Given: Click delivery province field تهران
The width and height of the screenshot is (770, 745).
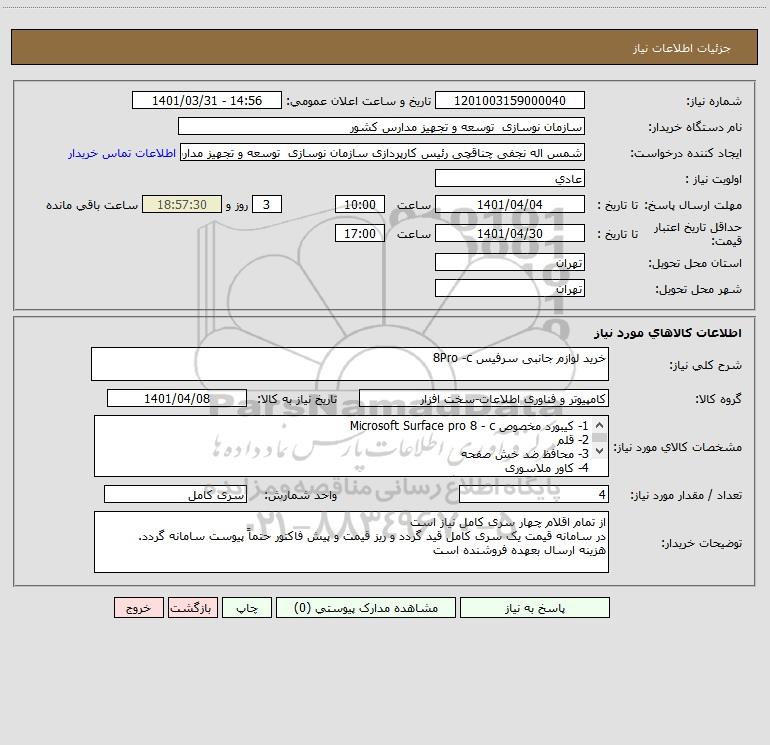Looking at the screenshot, I should point(510,262).
